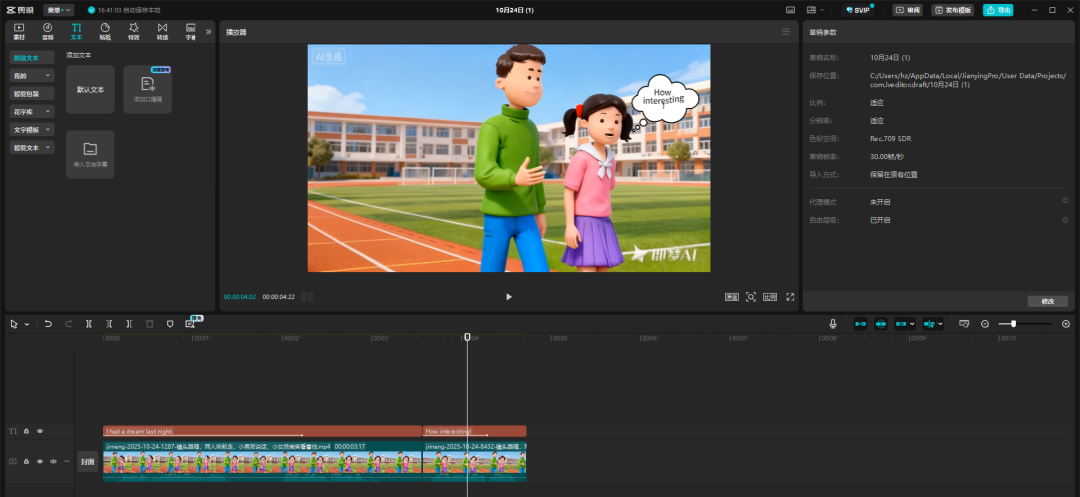The height and width of the screenshot is (497, 1080).
Task: Hide the text track with eye icon
Action: pos(40,431)
